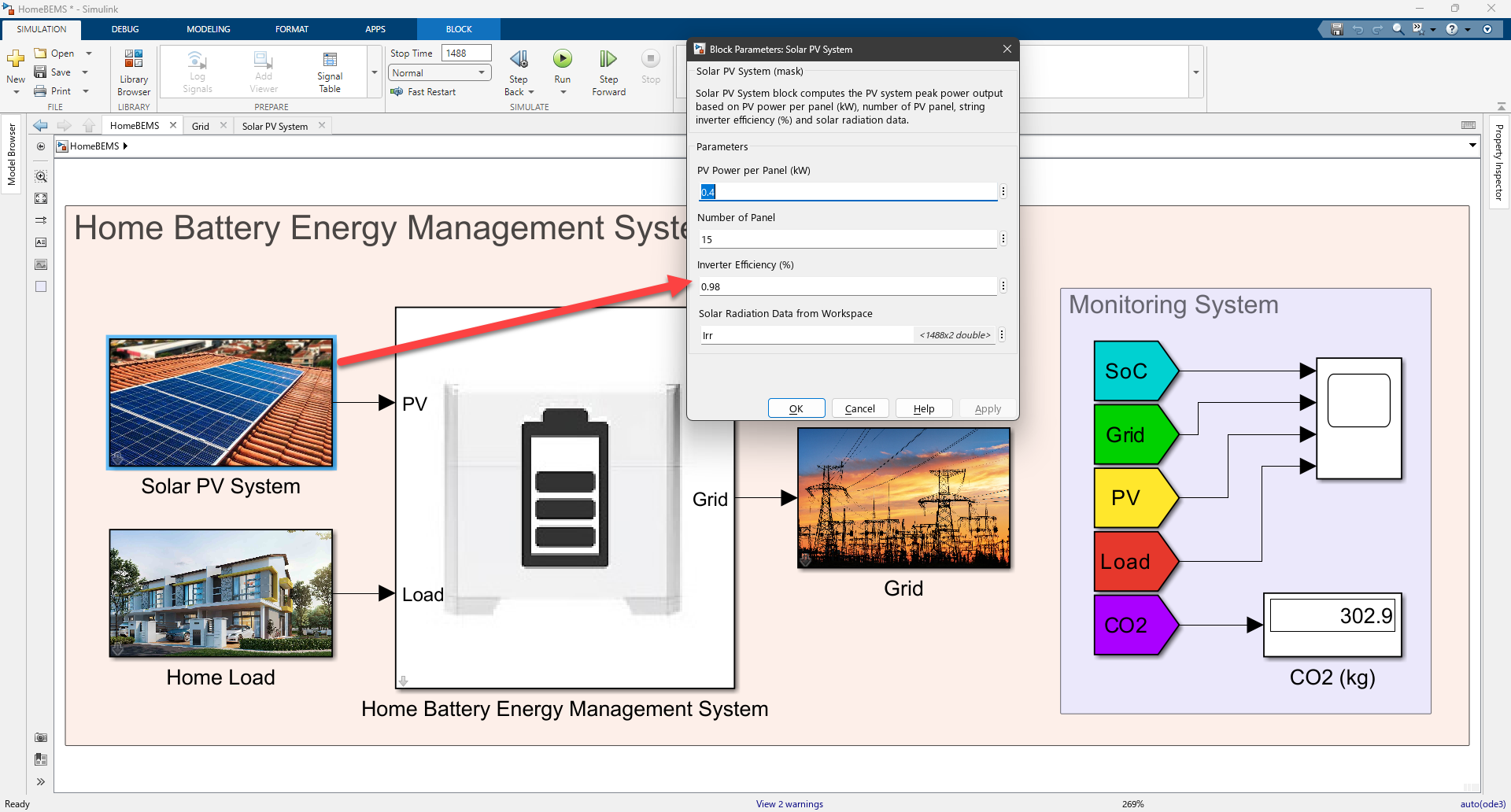
Task: Click the Run simulation button
Action: point(562,60)
